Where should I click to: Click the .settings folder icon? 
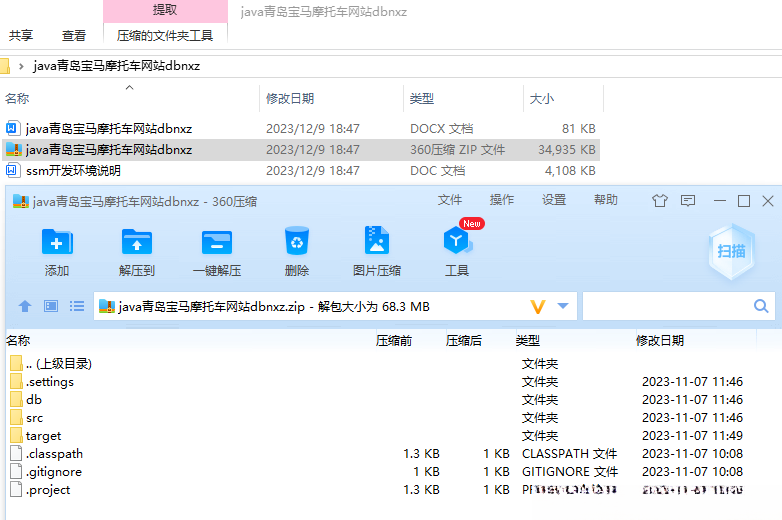(16, 382)
